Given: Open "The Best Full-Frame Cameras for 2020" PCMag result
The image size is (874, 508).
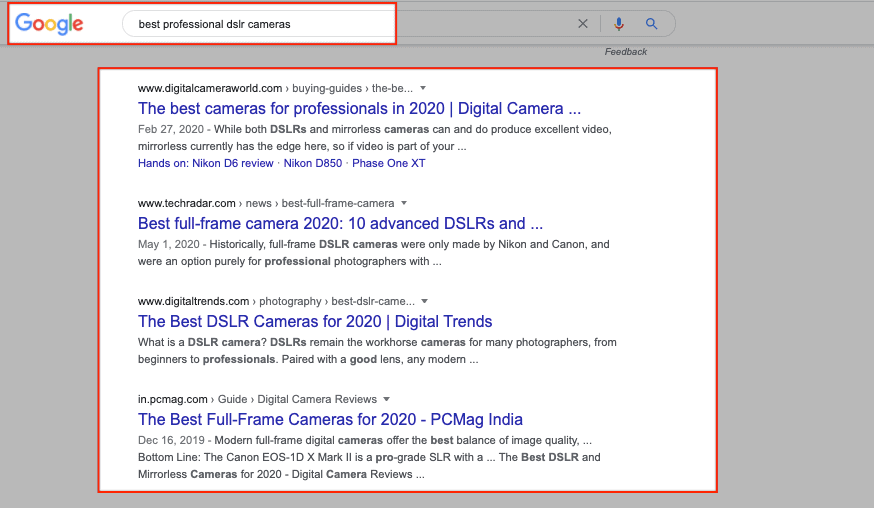Looking at the screenshot, I should coord(330,420).
